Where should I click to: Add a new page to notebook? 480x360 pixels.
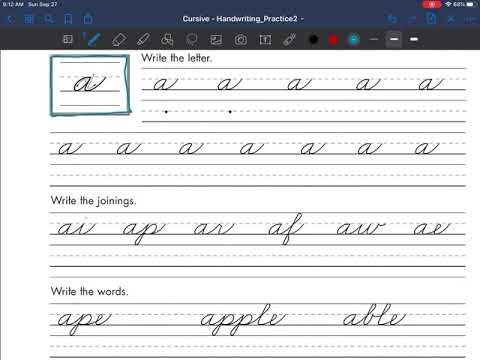pyautogui.click(x=431, y=18)
